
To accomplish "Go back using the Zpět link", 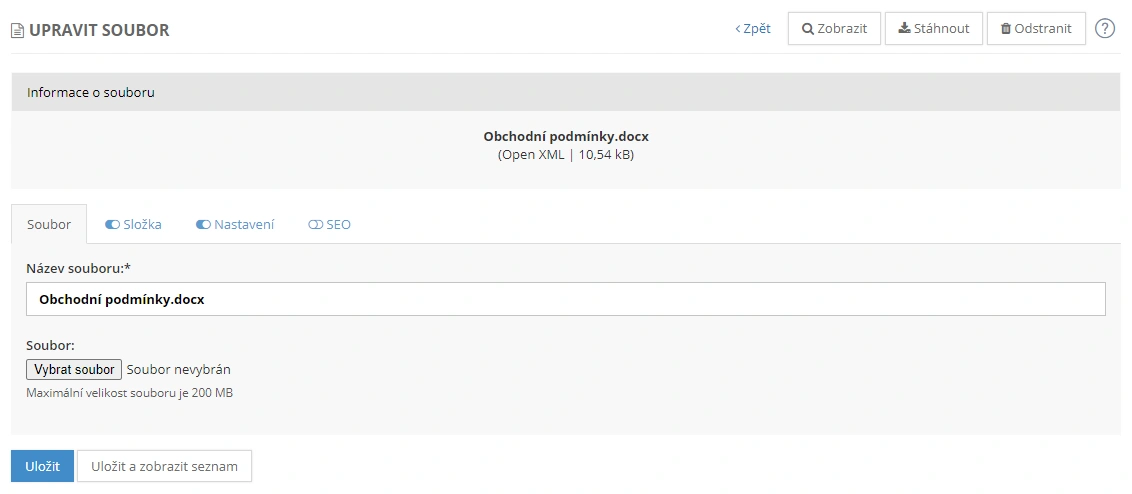I will (756, 29).
